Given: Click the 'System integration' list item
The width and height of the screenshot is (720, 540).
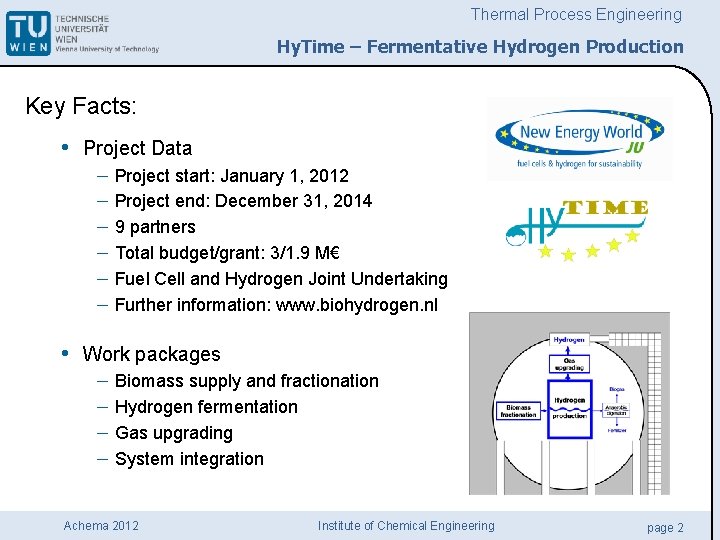Looking at the screenshot, I should click(189, 459).
